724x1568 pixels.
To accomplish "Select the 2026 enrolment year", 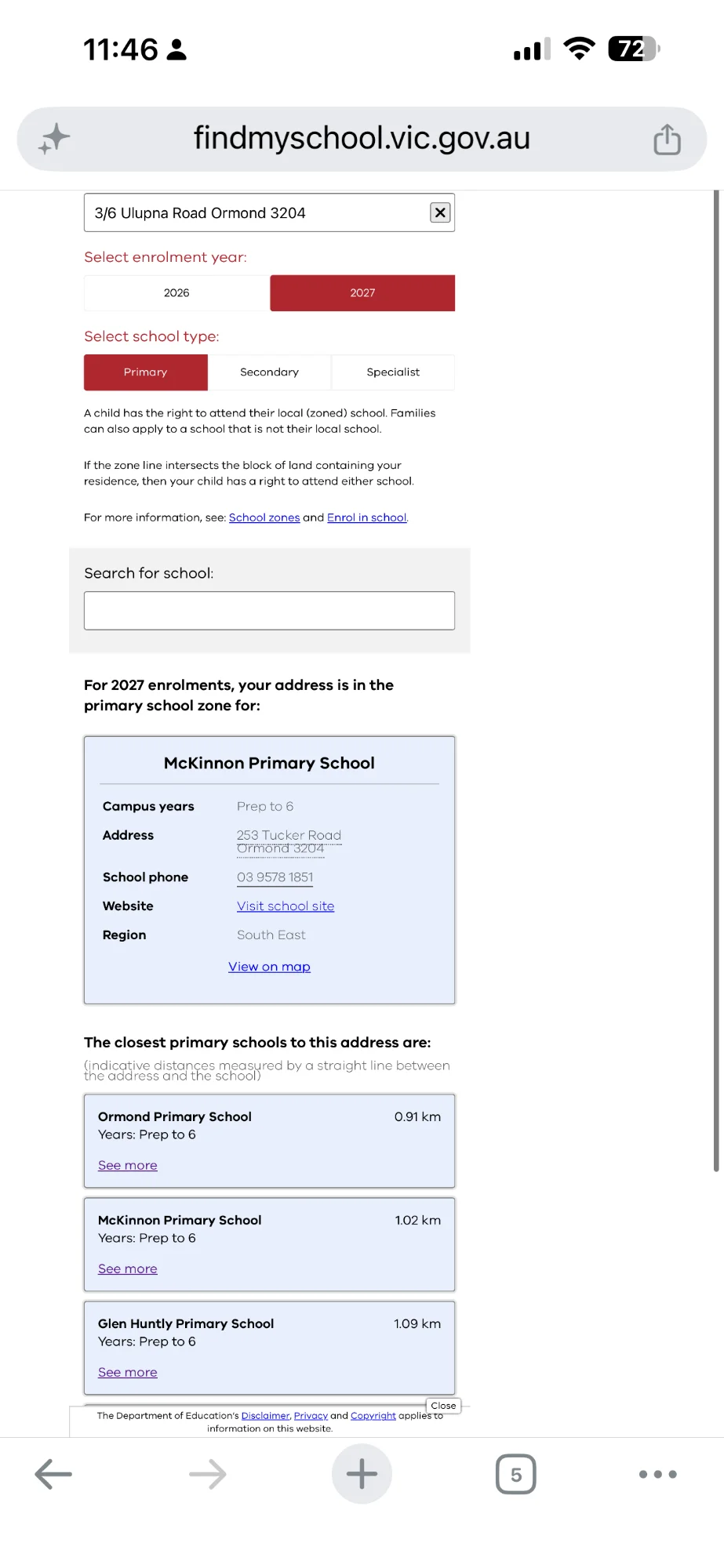I will 176,293.
